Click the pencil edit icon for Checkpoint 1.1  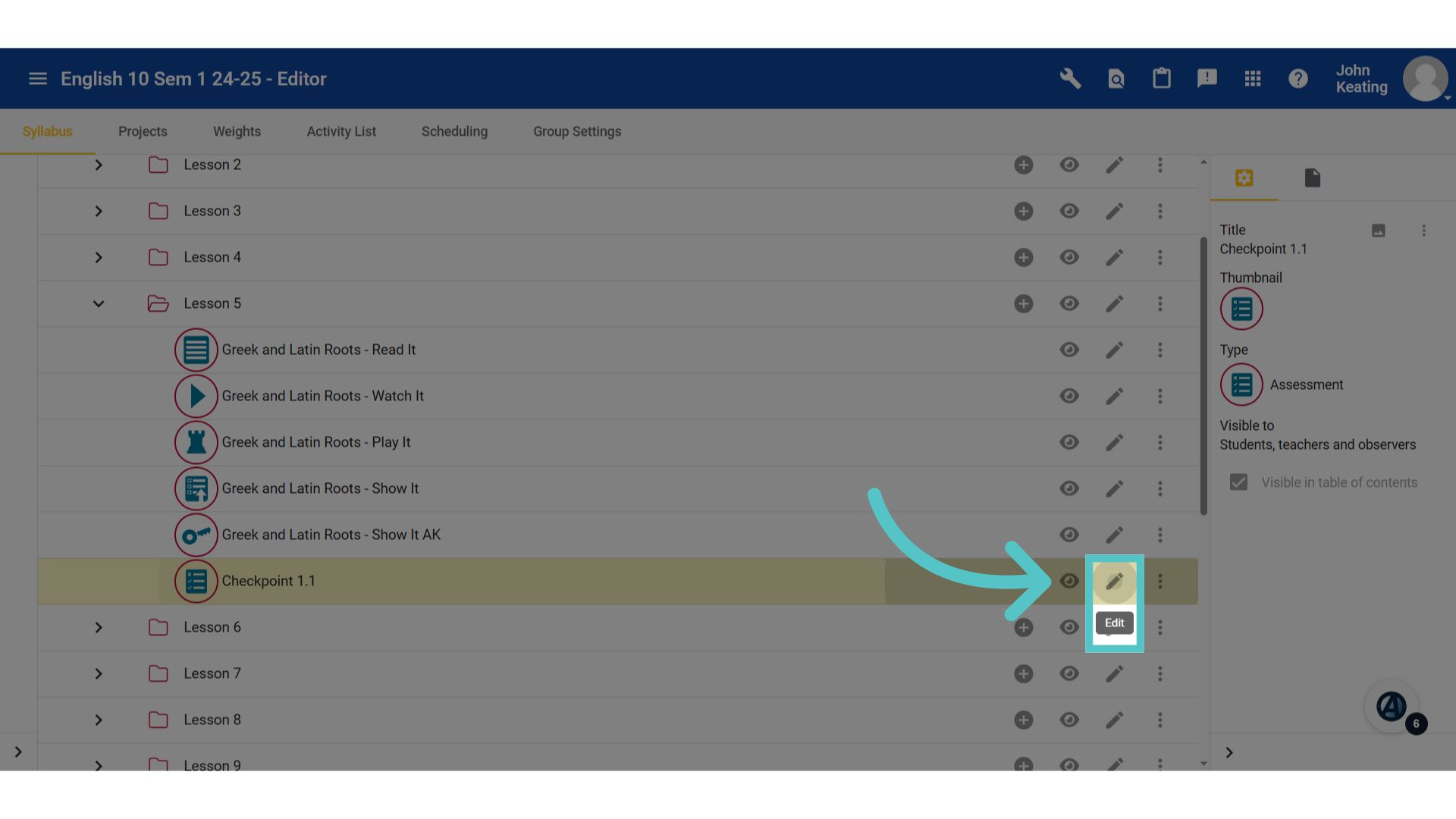click(x=1114, y=582)
